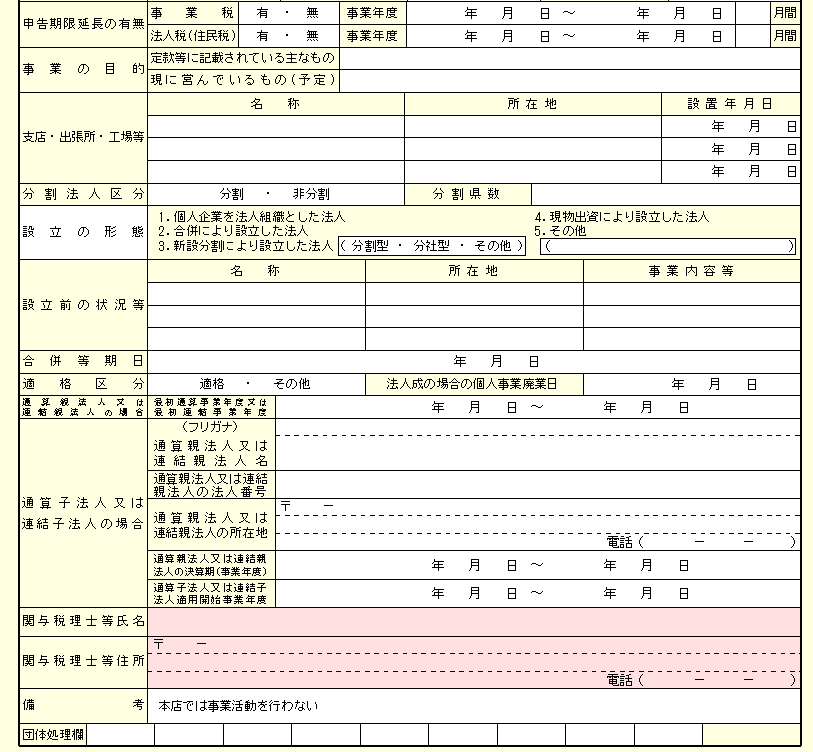
Task: Click the postal code line of 通算親法人又は連結親法人の所在地
Action: [x=538, y=507]
